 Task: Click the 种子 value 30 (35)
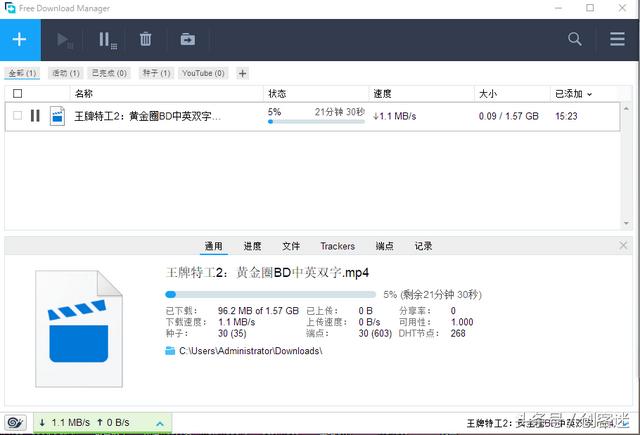tap(232, 333)
